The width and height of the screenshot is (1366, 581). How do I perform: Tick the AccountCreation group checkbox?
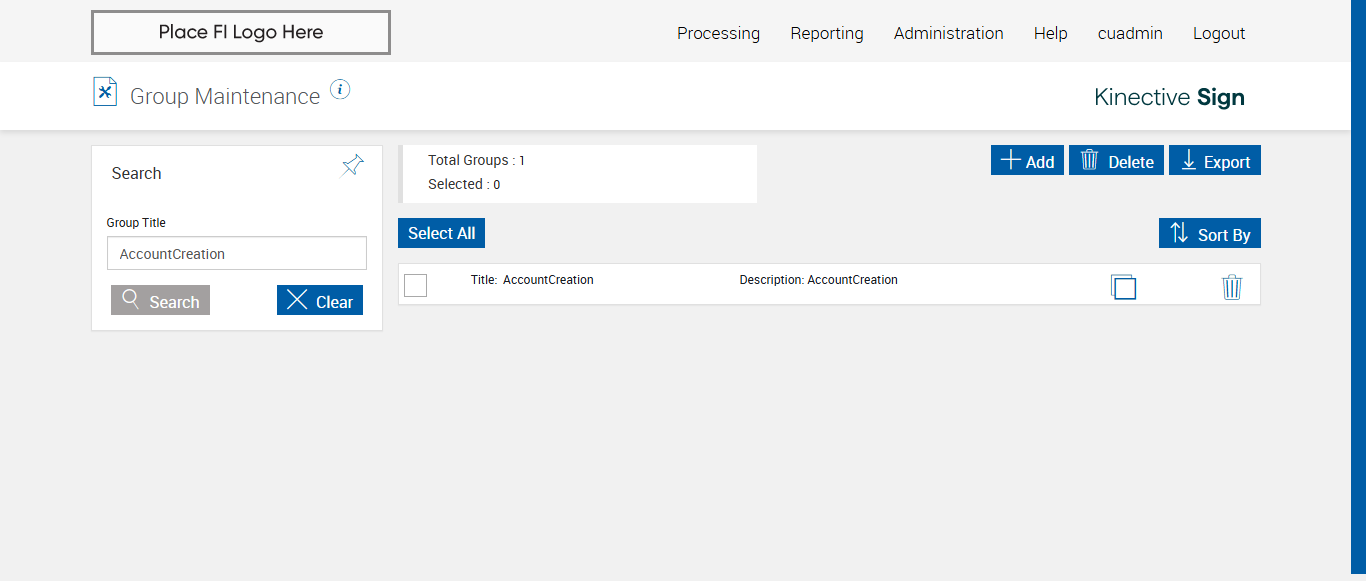pyautogui.click(x=416, y=285)
